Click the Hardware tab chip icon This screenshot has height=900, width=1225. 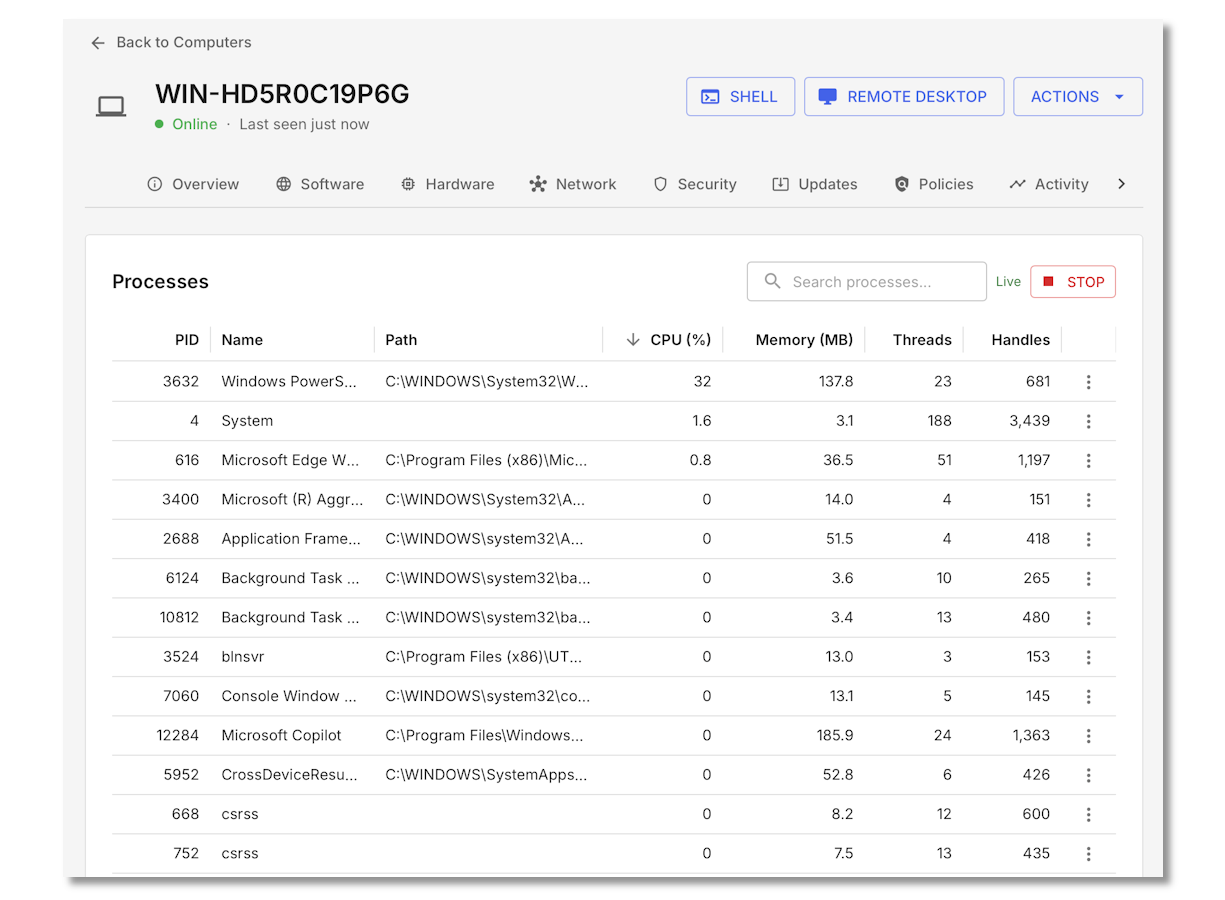click(x=408, y=184)
